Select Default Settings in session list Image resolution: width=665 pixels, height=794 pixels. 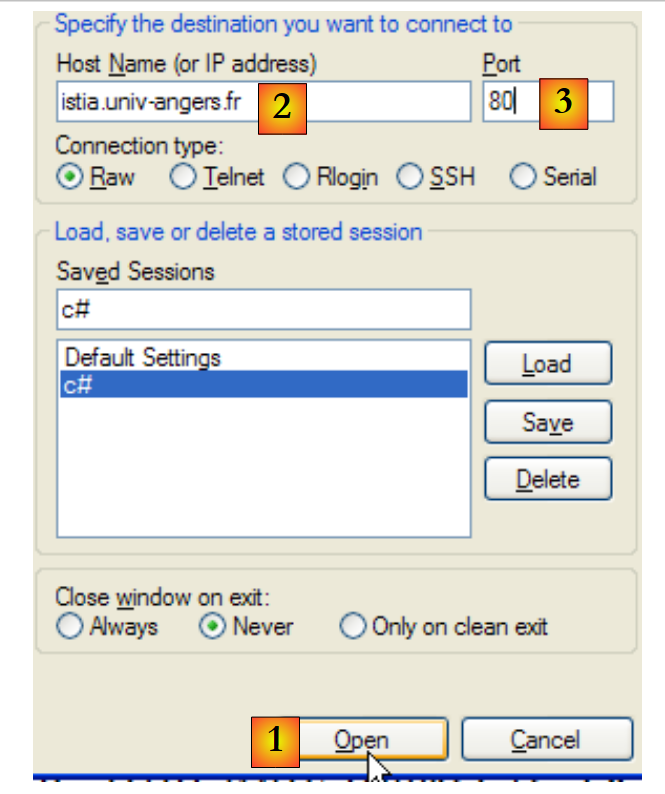tap(143, 357)
